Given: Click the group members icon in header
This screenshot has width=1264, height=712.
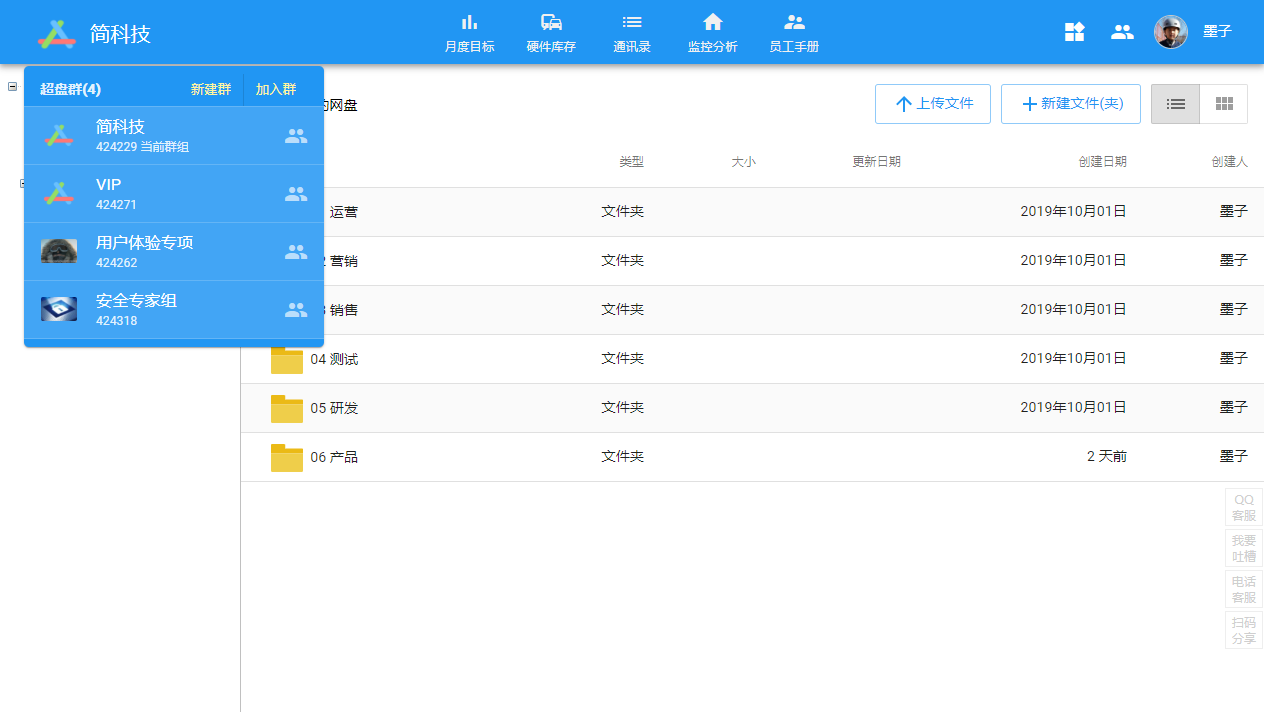Looking at the screenshot, I should tap(1122, 32).
